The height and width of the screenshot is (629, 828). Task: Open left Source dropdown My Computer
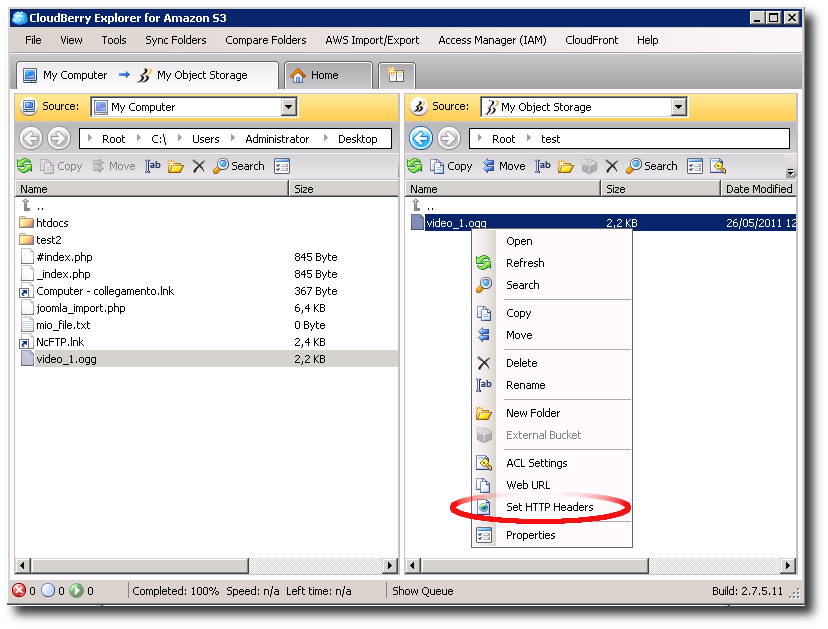click(x=194, y=107)
